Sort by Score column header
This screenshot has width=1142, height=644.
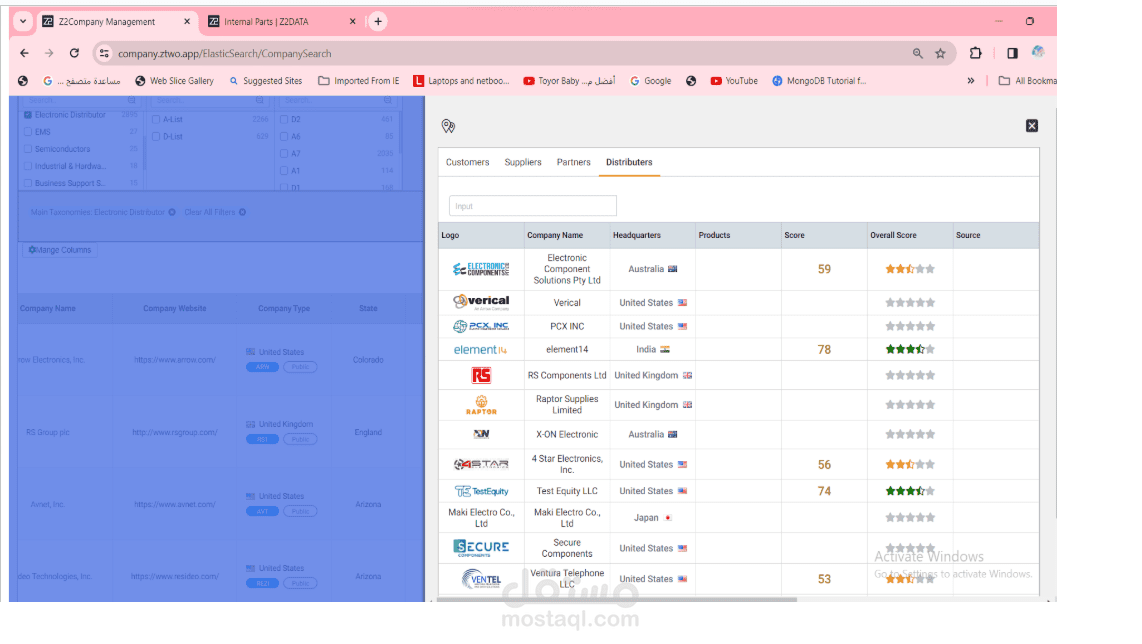[x=794, y=235]
